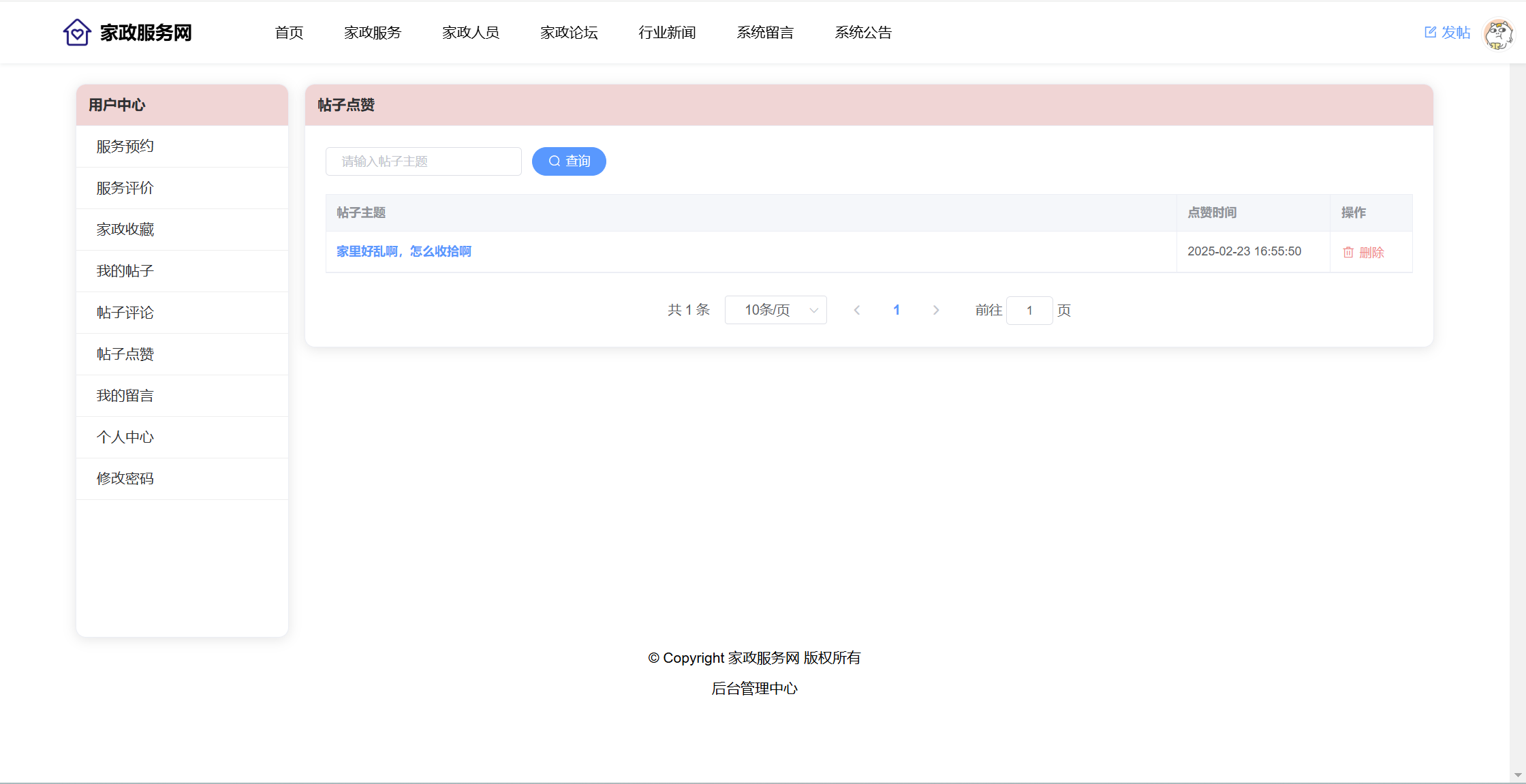The width and height of the screenshot is (1526, 784).
Task: Click the 前往 page jump input
Action: tap(1029, 311)
